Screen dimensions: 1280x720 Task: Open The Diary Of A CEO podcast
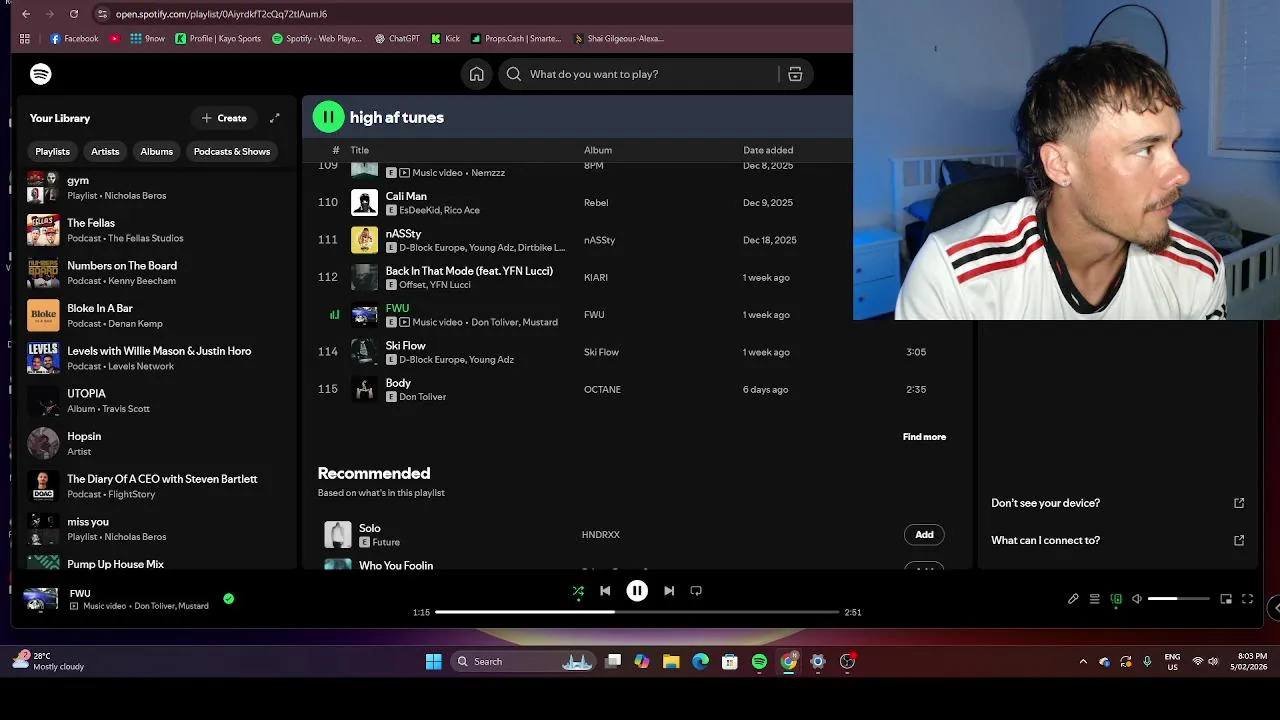(x=155, y=486)
